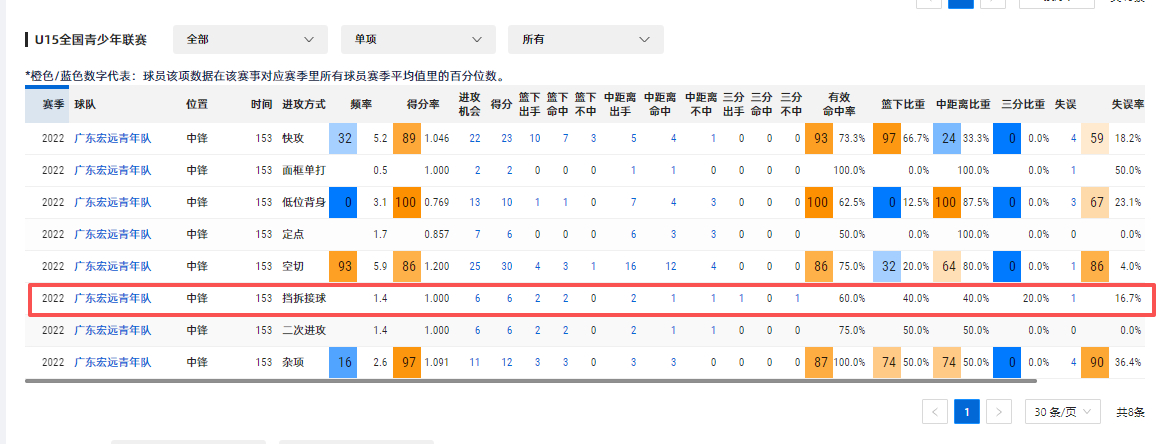Click the 13 进攻机会 value in 低位背身 row
The height and width of the screenshot is (444, 1162).
(475, 202)
